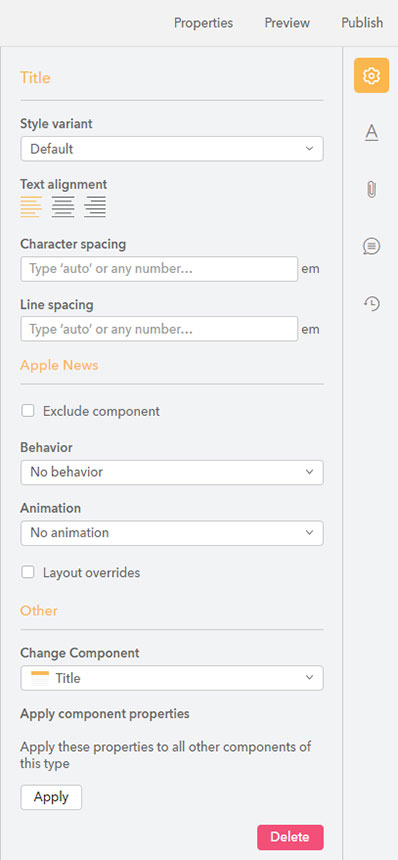Open the comments speech bubble icon
This screenshot has height=860, width=398.
pyautogui.click(x=371, y=246)
